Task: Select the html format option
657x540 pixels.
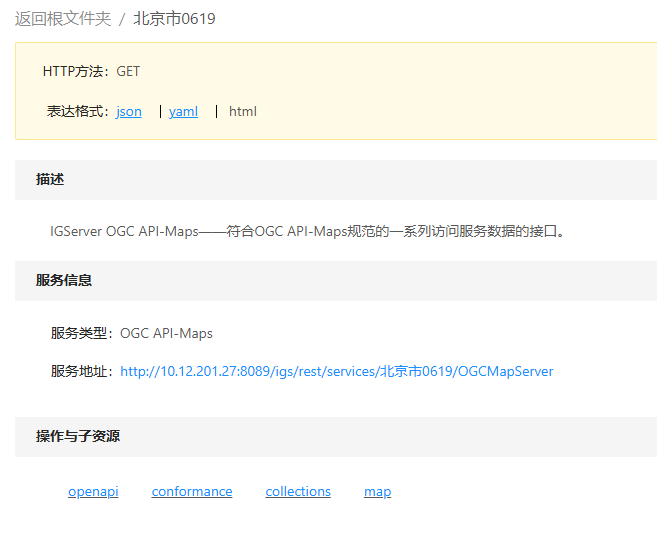Action: tap(243, 111)
